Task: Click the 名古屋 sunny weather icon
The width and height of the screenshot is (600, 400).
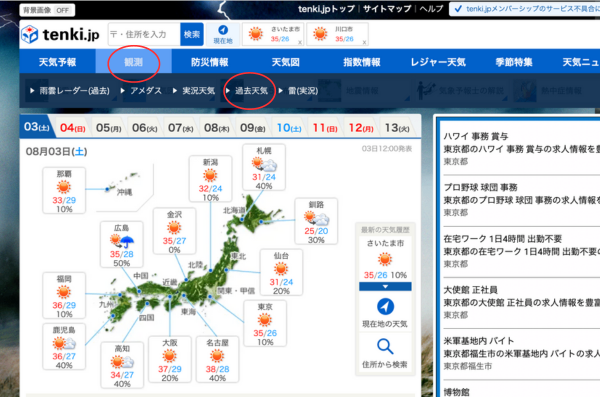Action: click(217, 356)
